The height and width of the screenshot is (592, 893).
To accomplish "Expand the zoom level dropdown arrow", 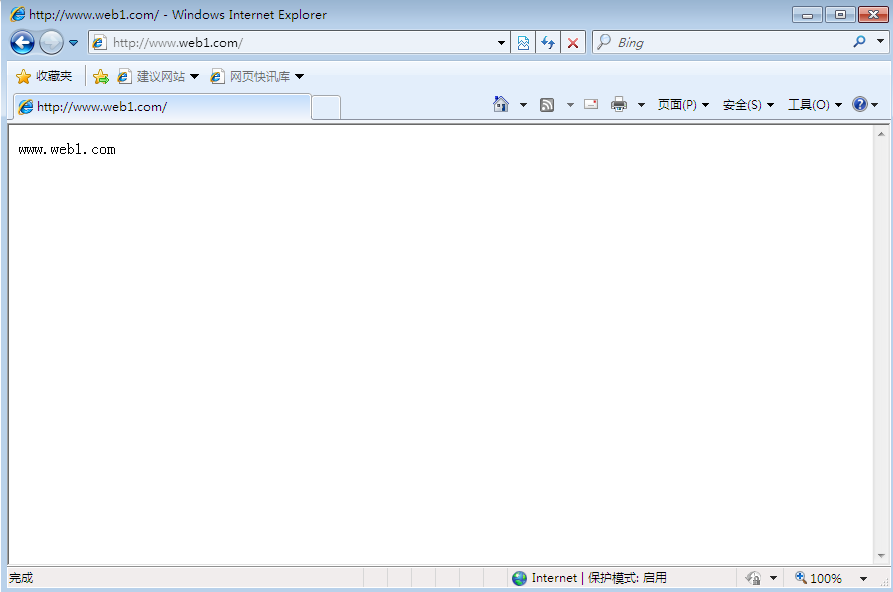I will point(863,578).
